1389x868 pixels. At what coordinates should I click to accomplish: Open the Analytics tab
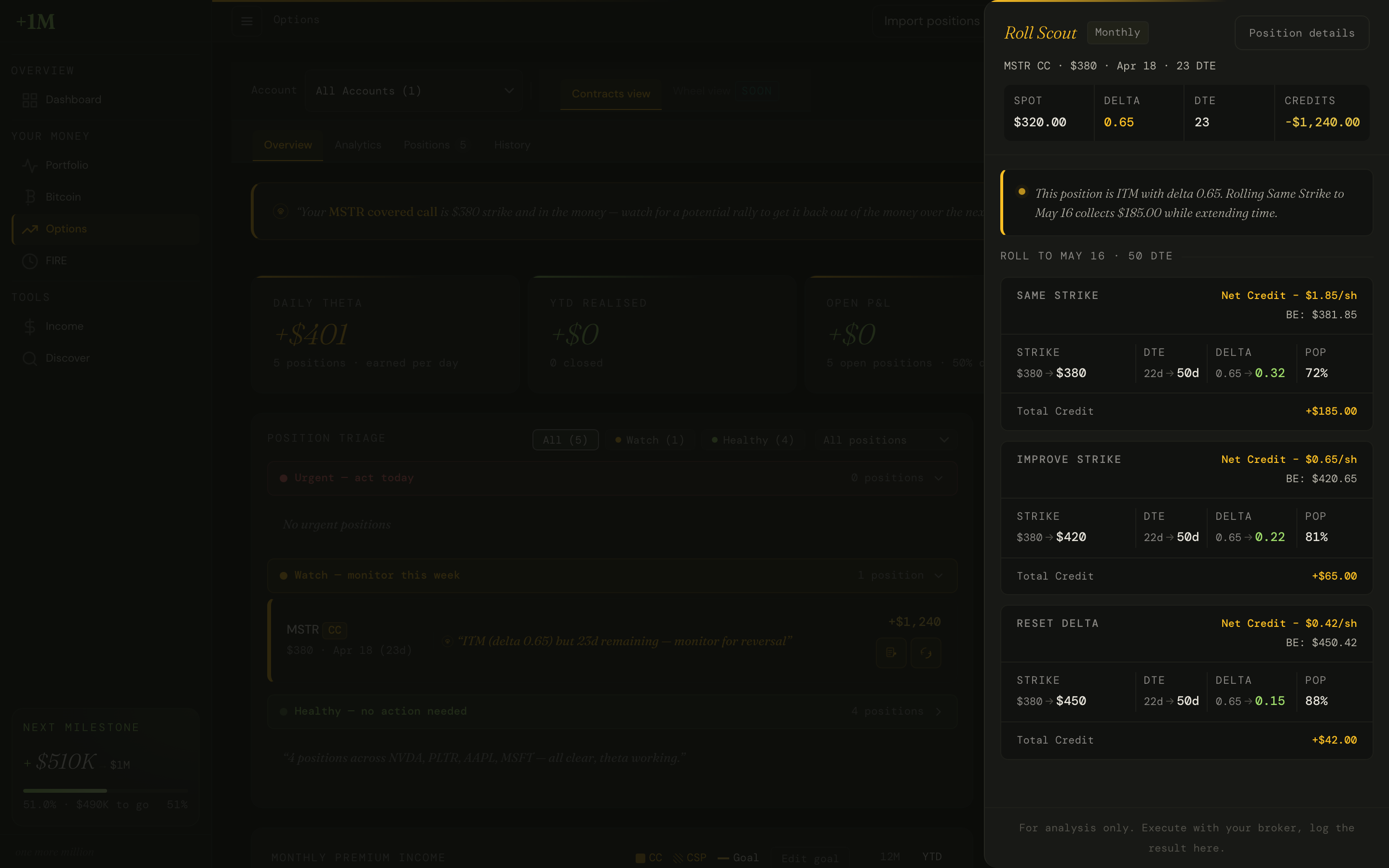(358, 145)
